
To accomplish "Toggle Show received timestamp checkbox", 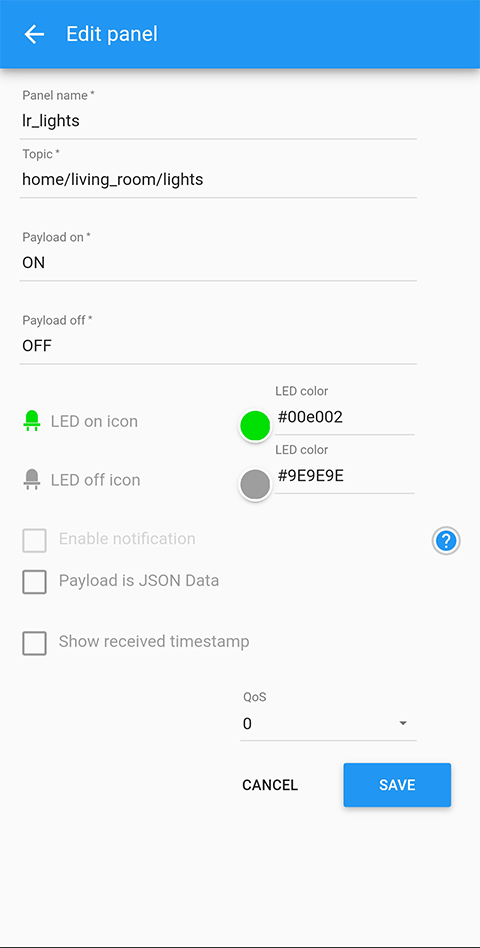I will pos(34,643).
